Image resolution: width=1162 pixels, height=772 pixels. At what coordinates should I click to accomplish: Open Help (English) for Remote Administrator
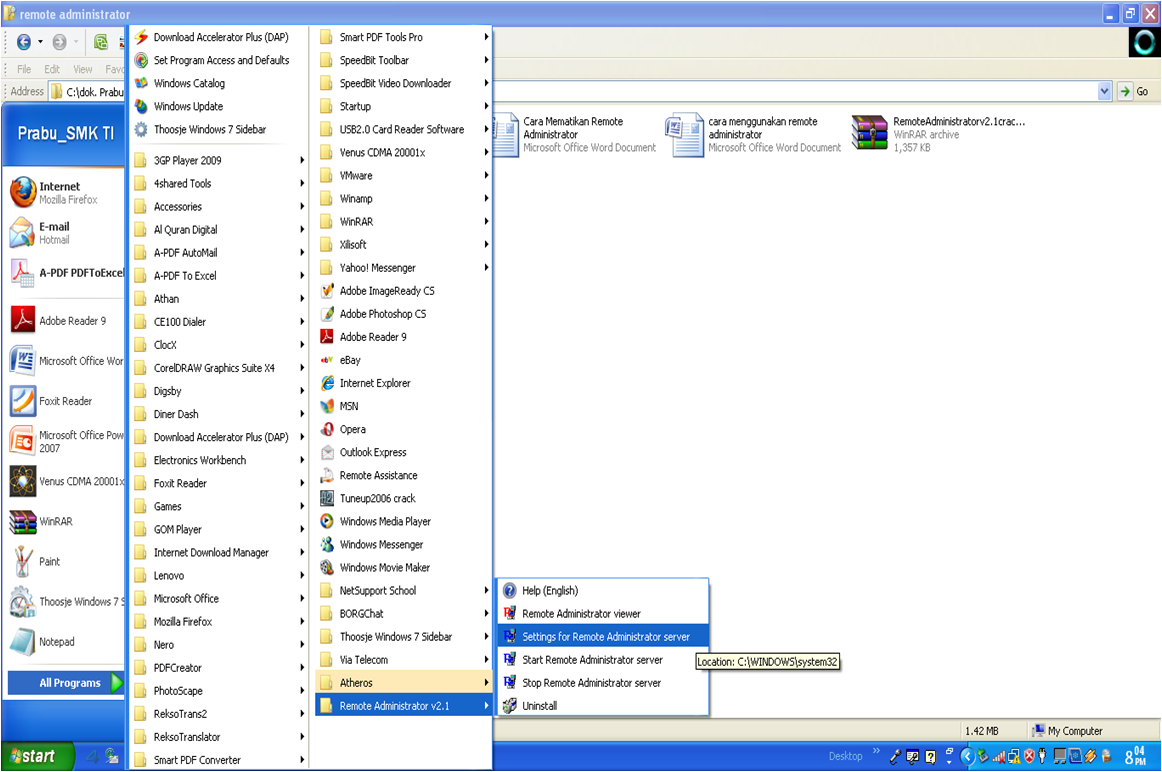coord(603,590)
